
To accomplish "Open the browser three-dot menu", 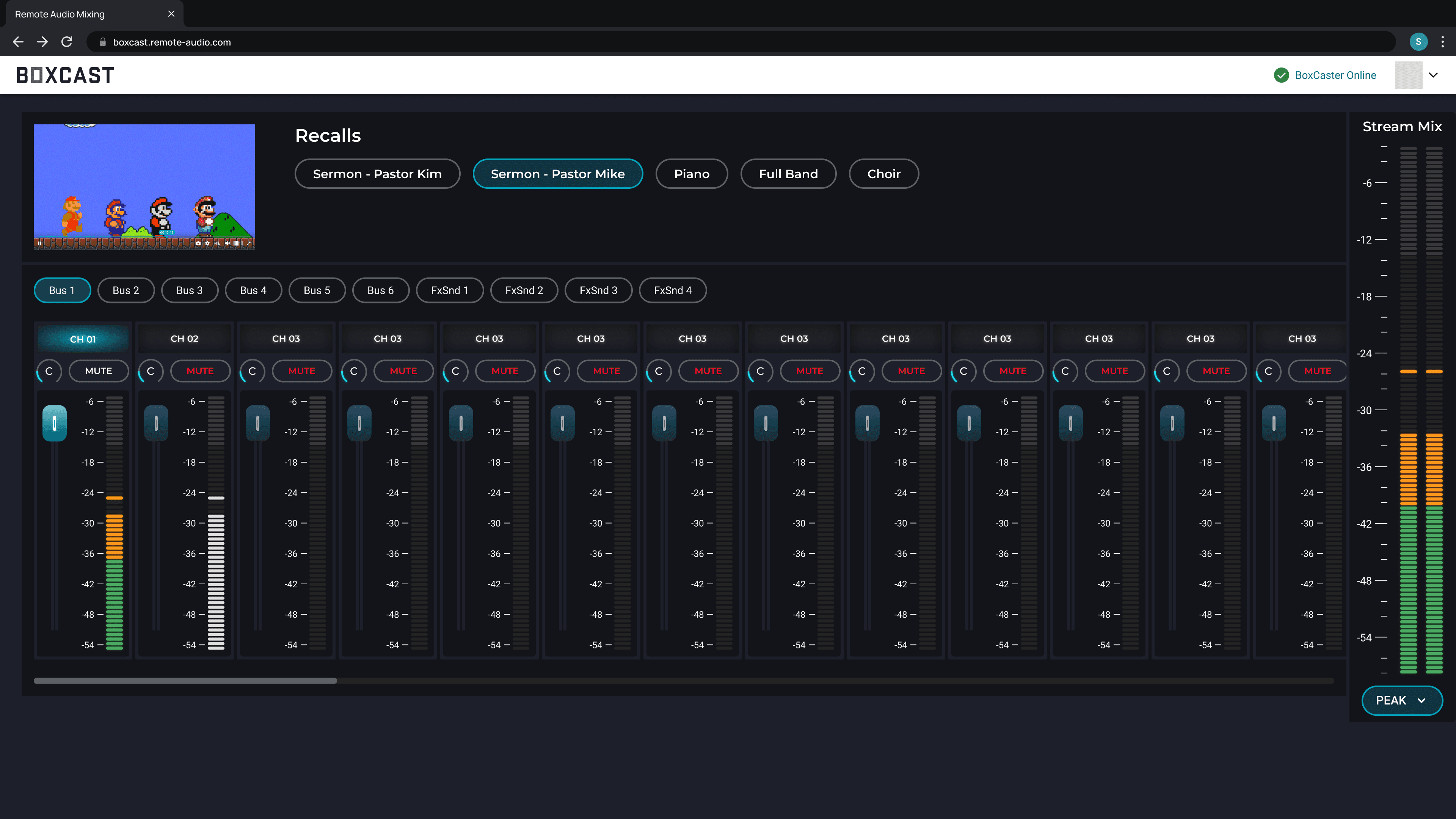I will (1442, 42).
